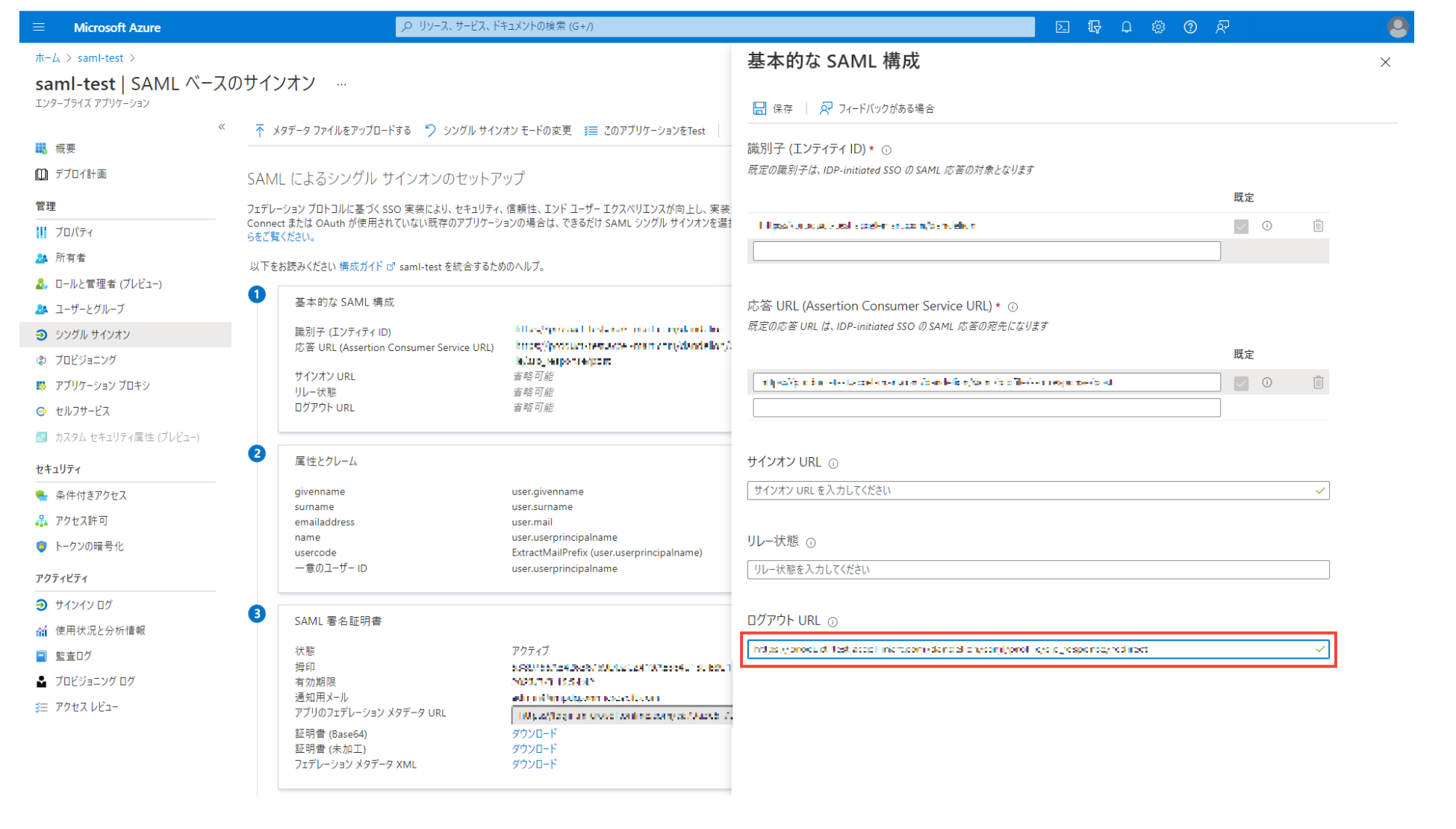Click the info icon next to 識別子 (エンティティ ID)

click(x=886, y=149)
